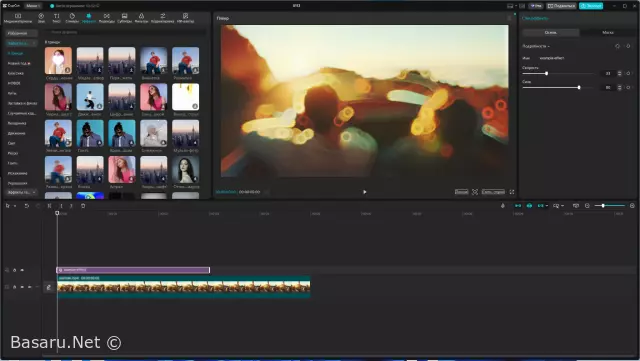This screenshot has width=640, height=361.
Task: Open the cursor tool mode dropdown arrow
Action: (15, 206)
